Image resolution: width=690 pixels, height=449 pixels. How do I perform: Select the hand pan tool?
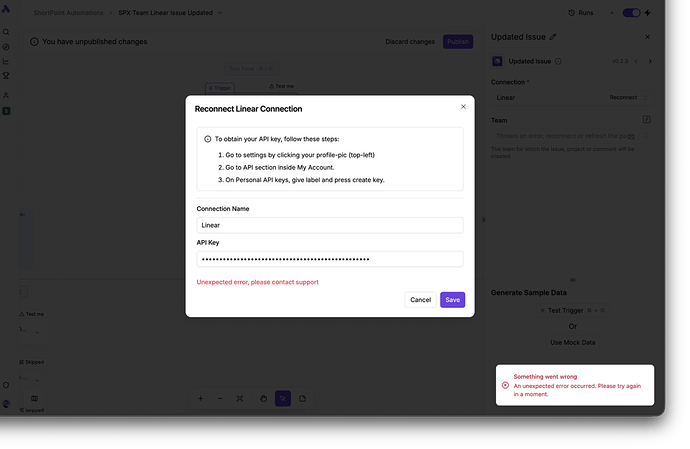263,398
